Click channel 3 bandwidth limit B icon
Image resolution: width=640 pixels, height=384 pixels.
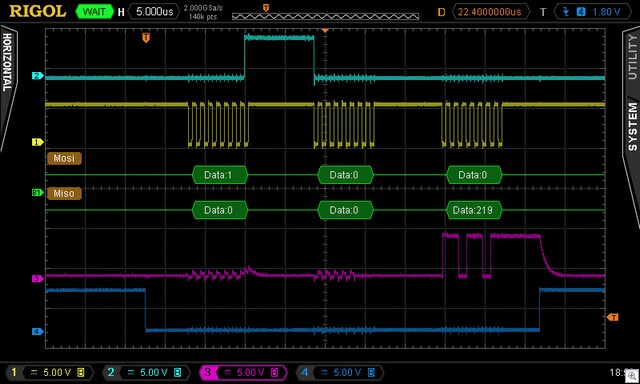pyautogui.click(x=274, y=373)
